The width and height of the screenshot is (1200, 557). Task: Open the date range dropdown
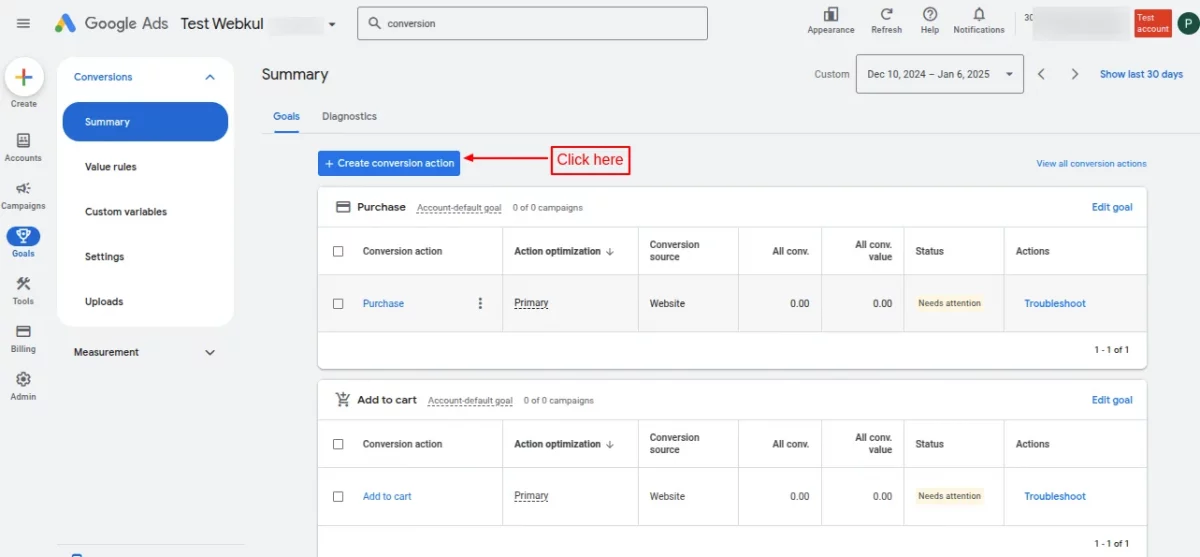click(939, 74)
